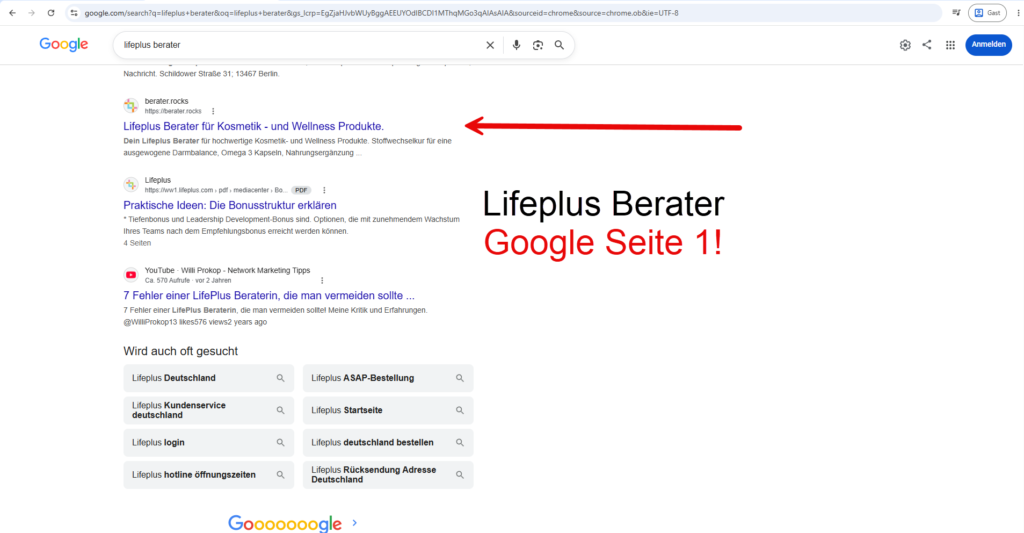
Task: Open the Gast guest profile button
Action: pyautogui.click(x=987, y=13)
